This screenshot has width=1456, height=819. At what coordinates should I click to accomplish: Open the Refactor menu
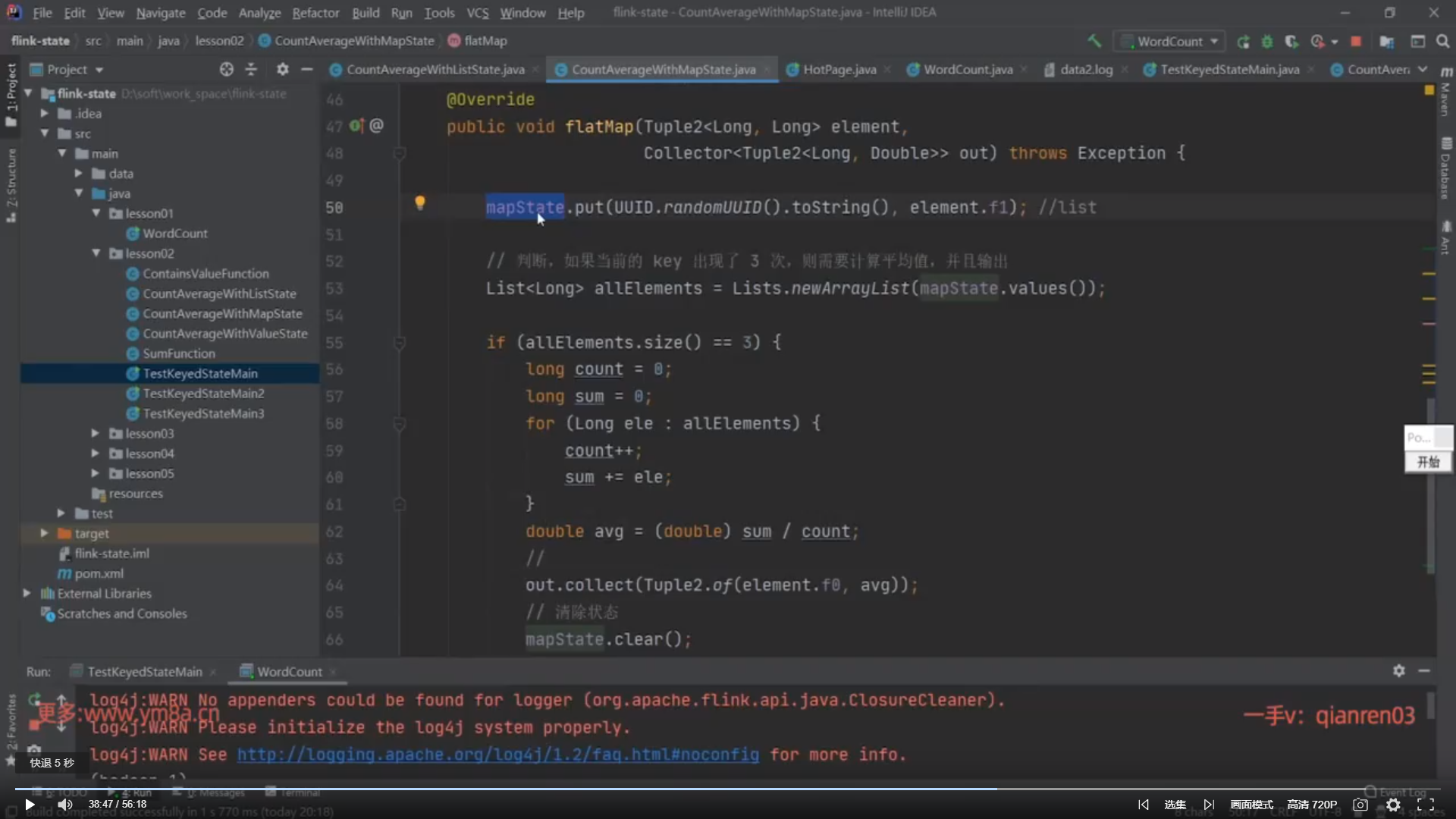pyautogui.click(x=315, y=13)
